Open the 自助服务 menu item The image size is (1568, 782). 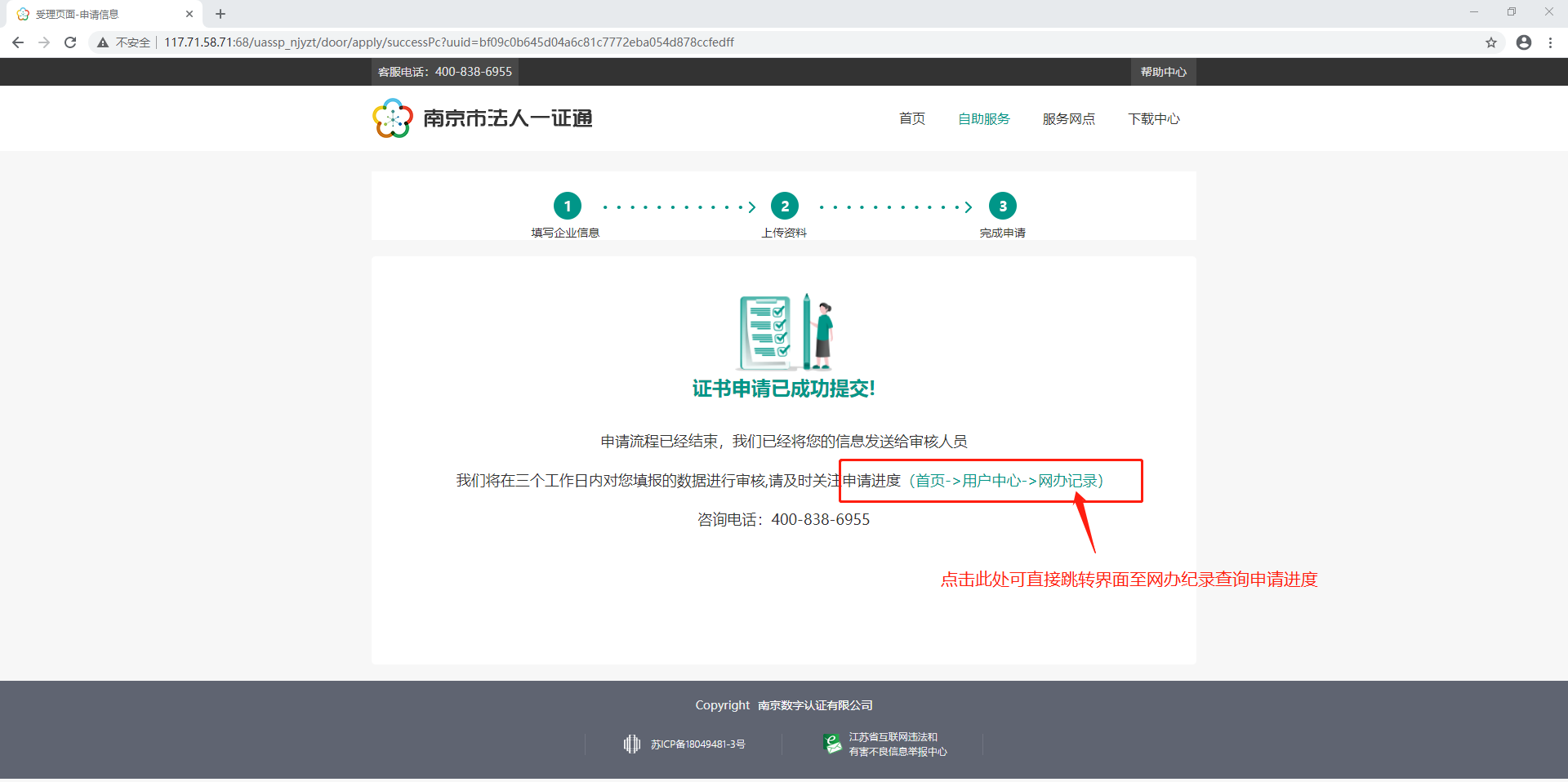tap(983, 119)
